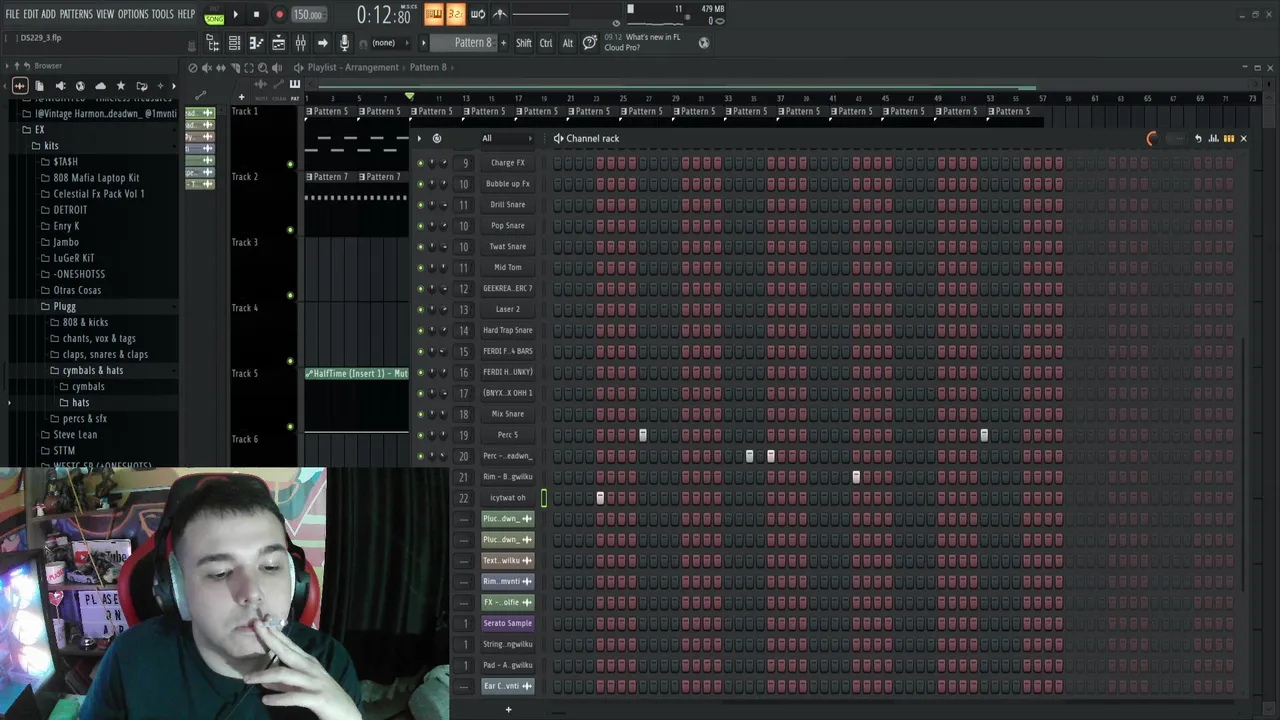Image resolution: width=1280 pixels, height=720 pixels.
Task: Click the 150.000 tempo field
Action: 308,14
